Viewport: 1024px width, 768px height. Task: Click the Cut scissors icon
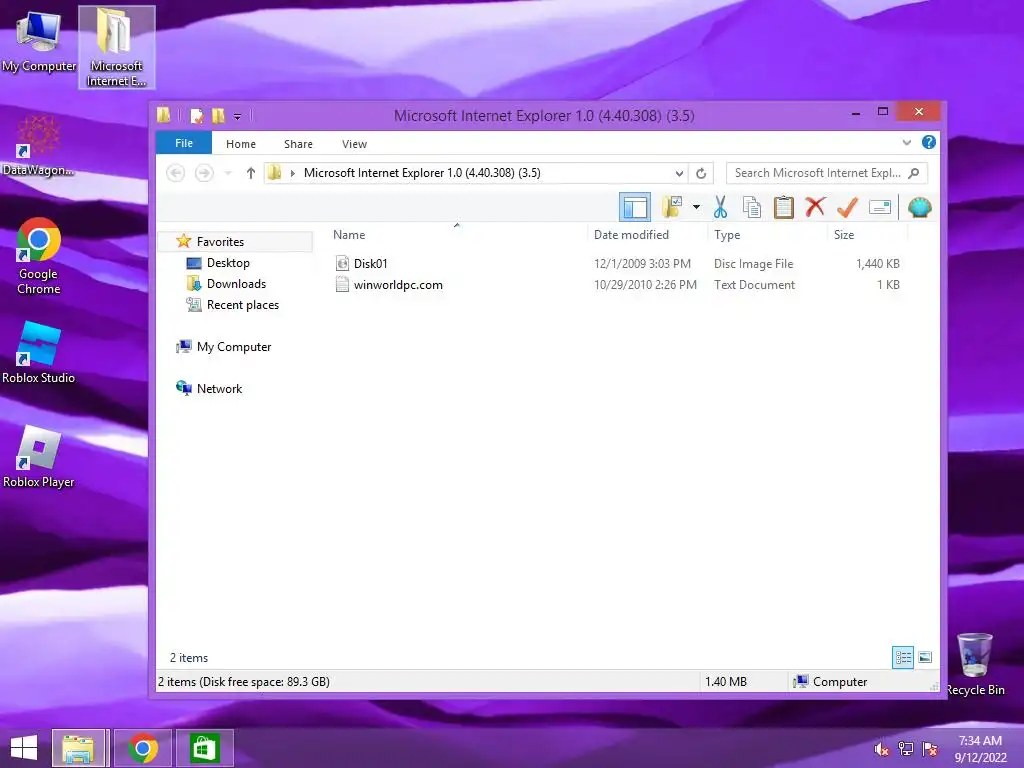coord(720,208)
